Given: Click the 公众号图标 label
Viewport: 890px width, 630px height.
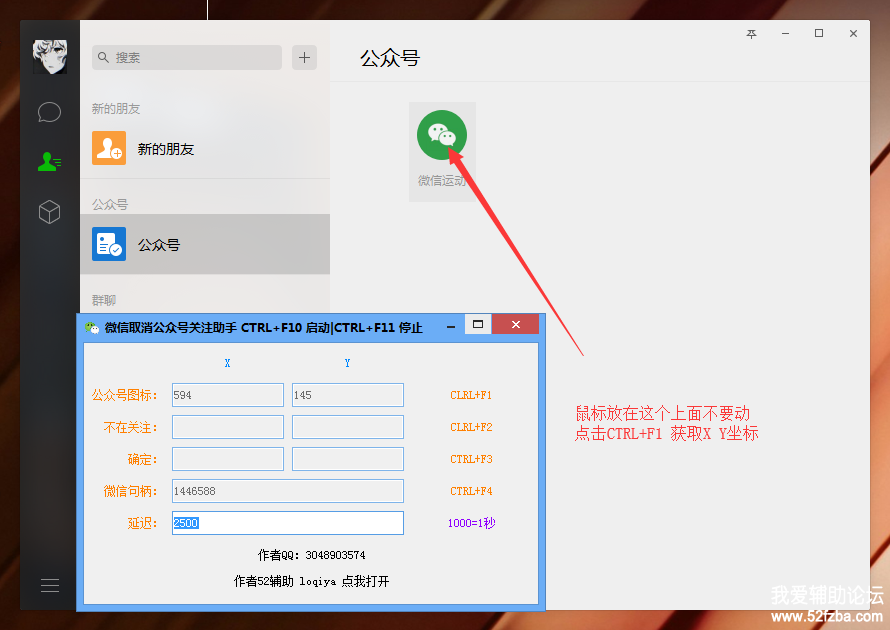Looking at the screenshot, I should tap(124, 395).
